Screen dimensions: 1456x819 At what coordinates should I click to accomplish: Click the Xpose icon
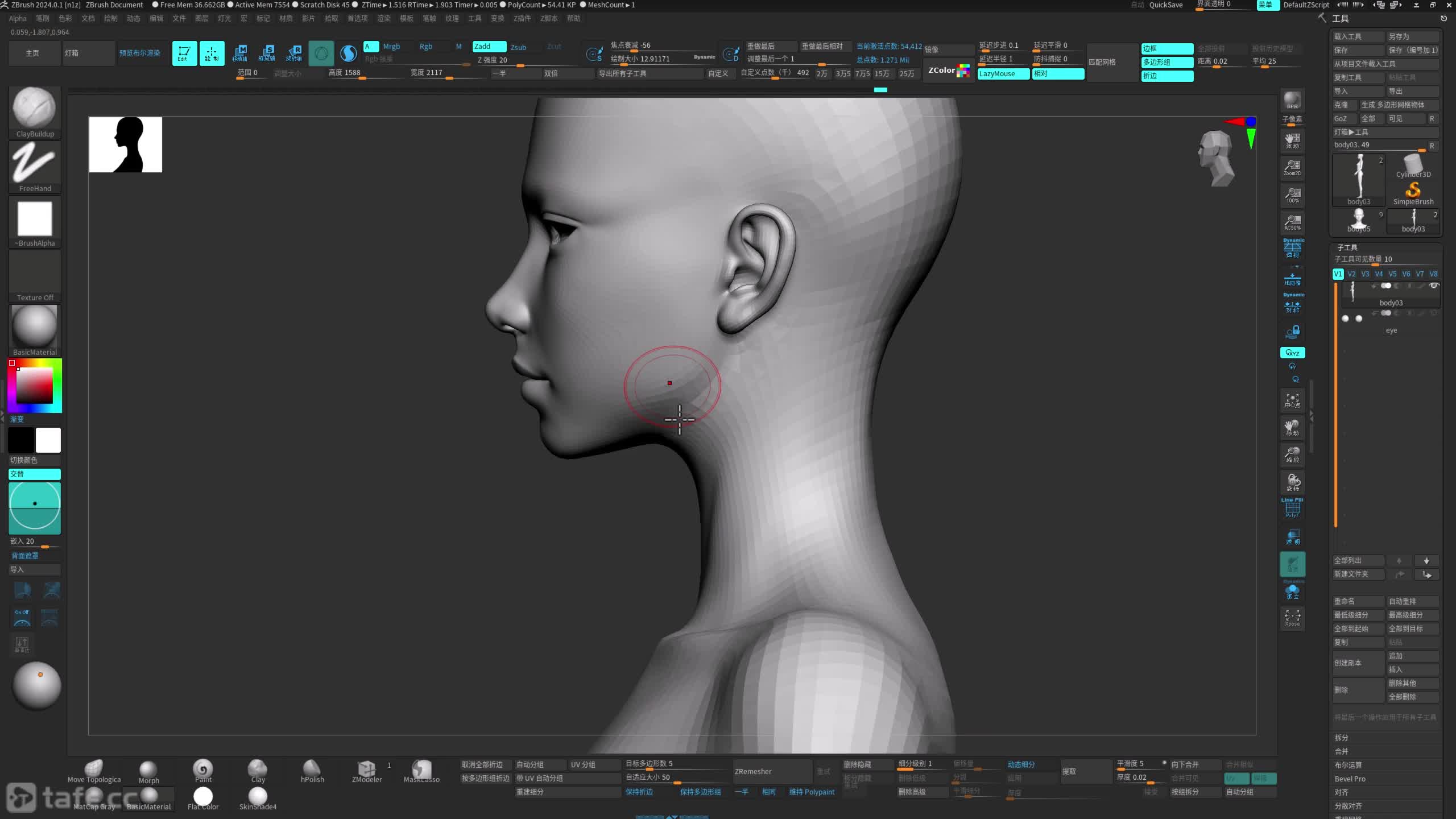click(1292, 618)
